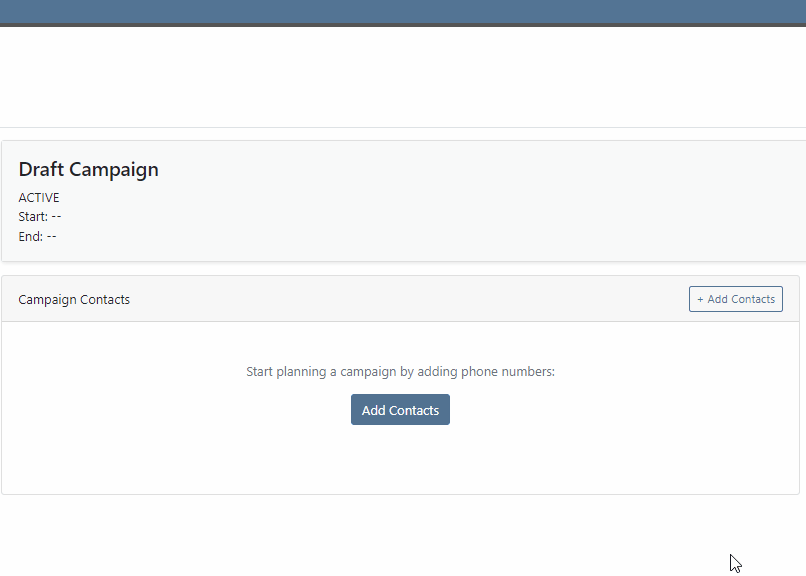Click the solid blue Add Contacts button

tap(400, 410)
